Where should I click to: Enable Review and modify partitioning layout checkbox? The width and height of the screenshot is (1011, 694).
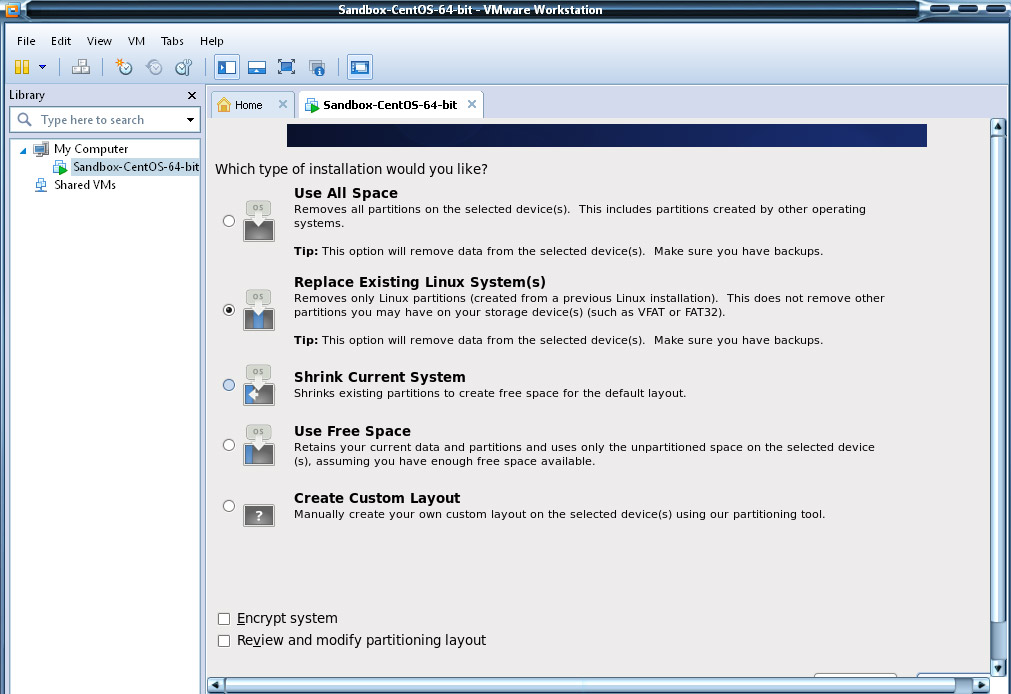(224, 641)
